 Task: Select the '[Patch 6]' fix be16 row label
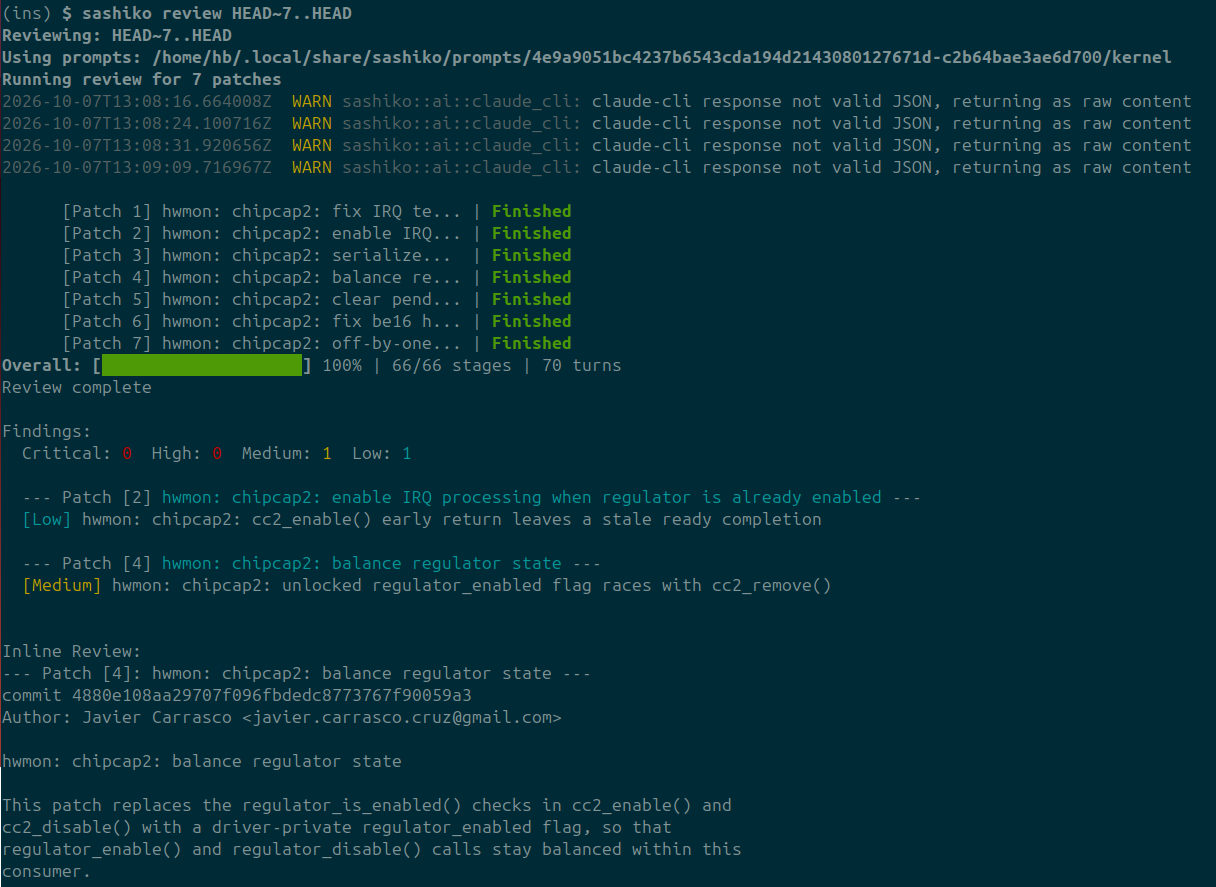tap(262, 321)
